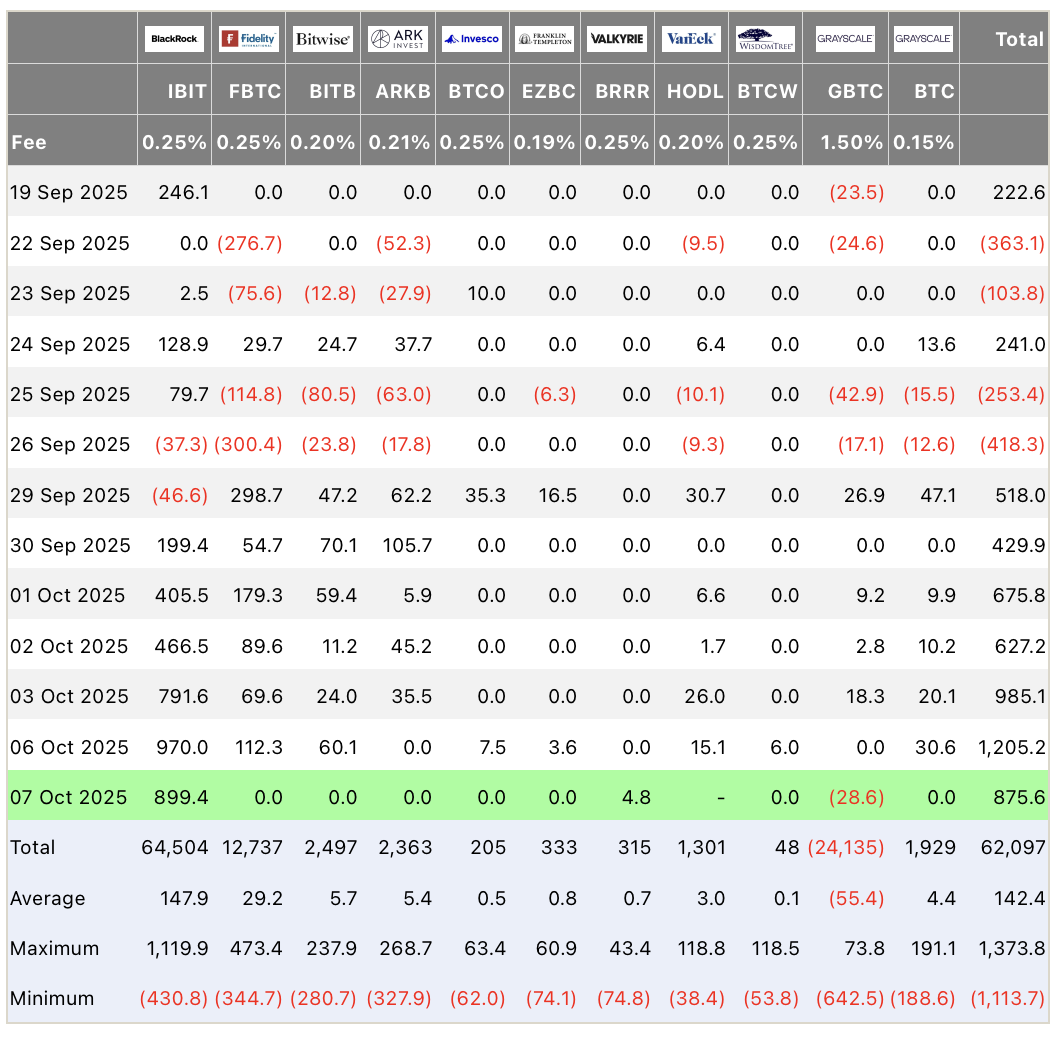Select the 1.50% GBTC fee cell
Image resolution: width=1064 pixels, height=1038 pixels.
click(x=852, y=142)
